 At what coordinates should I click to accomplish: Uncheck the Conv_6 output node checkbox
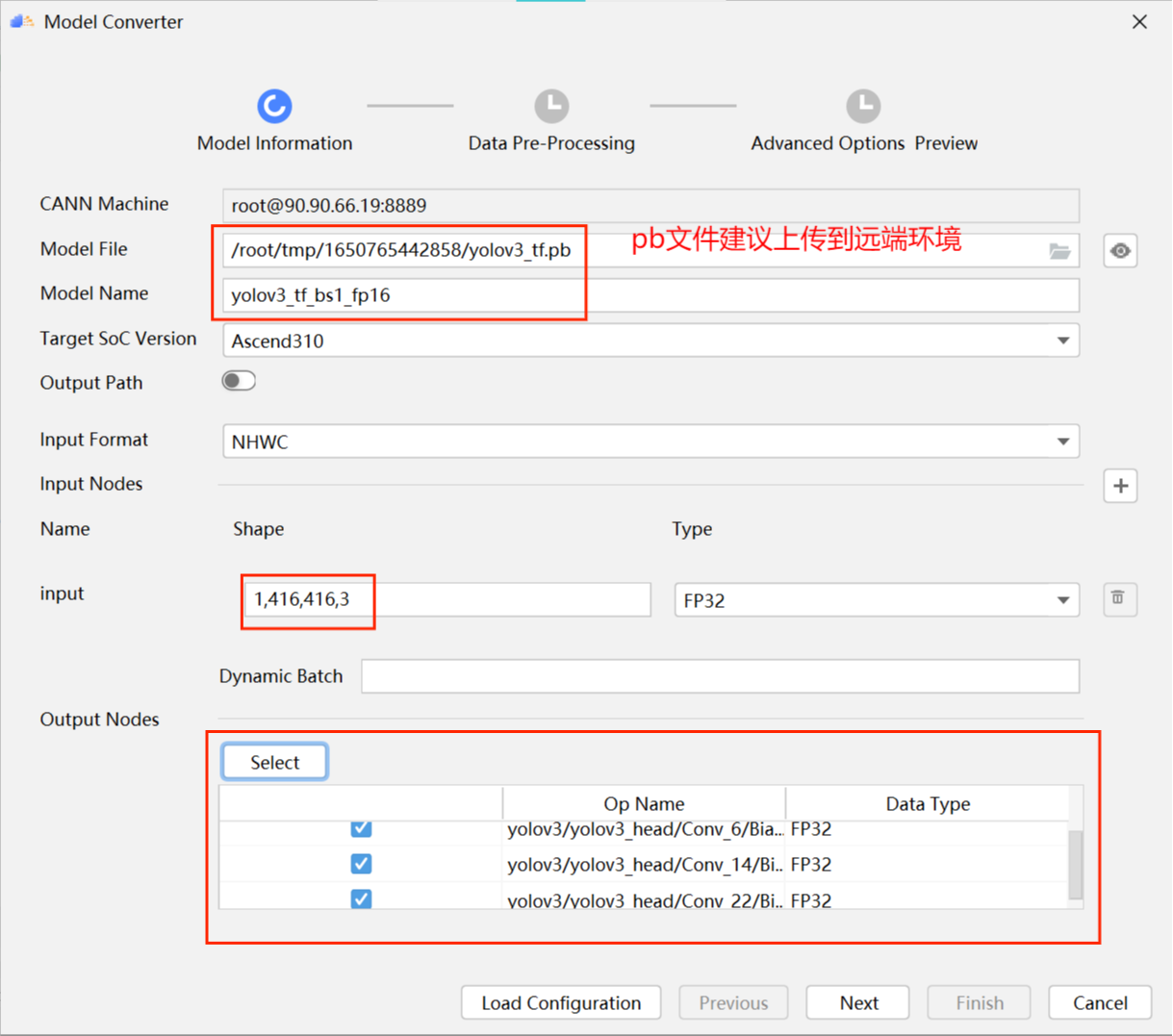tap(361, 828)
